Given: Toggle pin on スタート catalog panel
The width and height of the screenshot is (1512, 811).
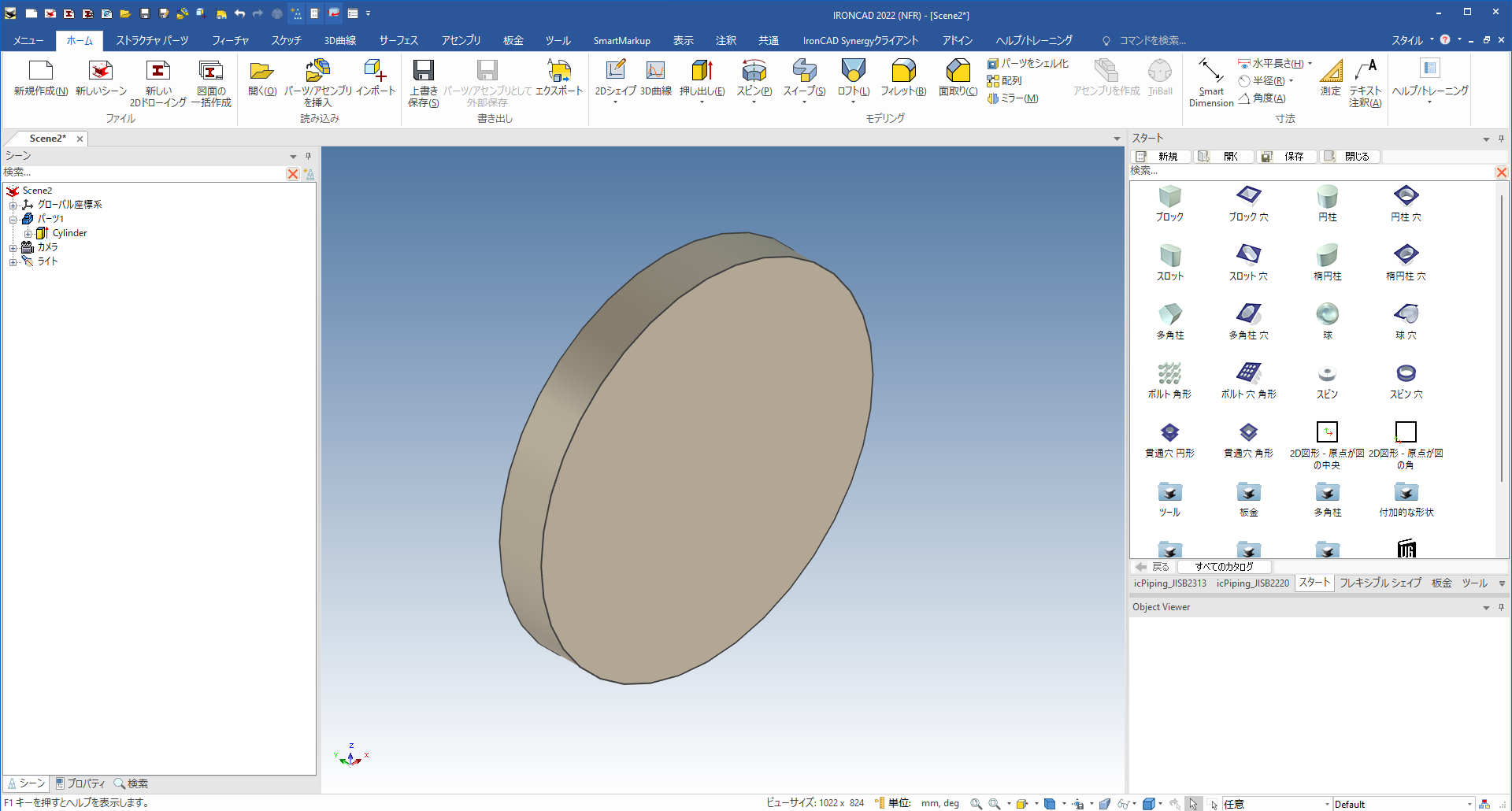Looking at the screenshot, I should coord(1501,139).
